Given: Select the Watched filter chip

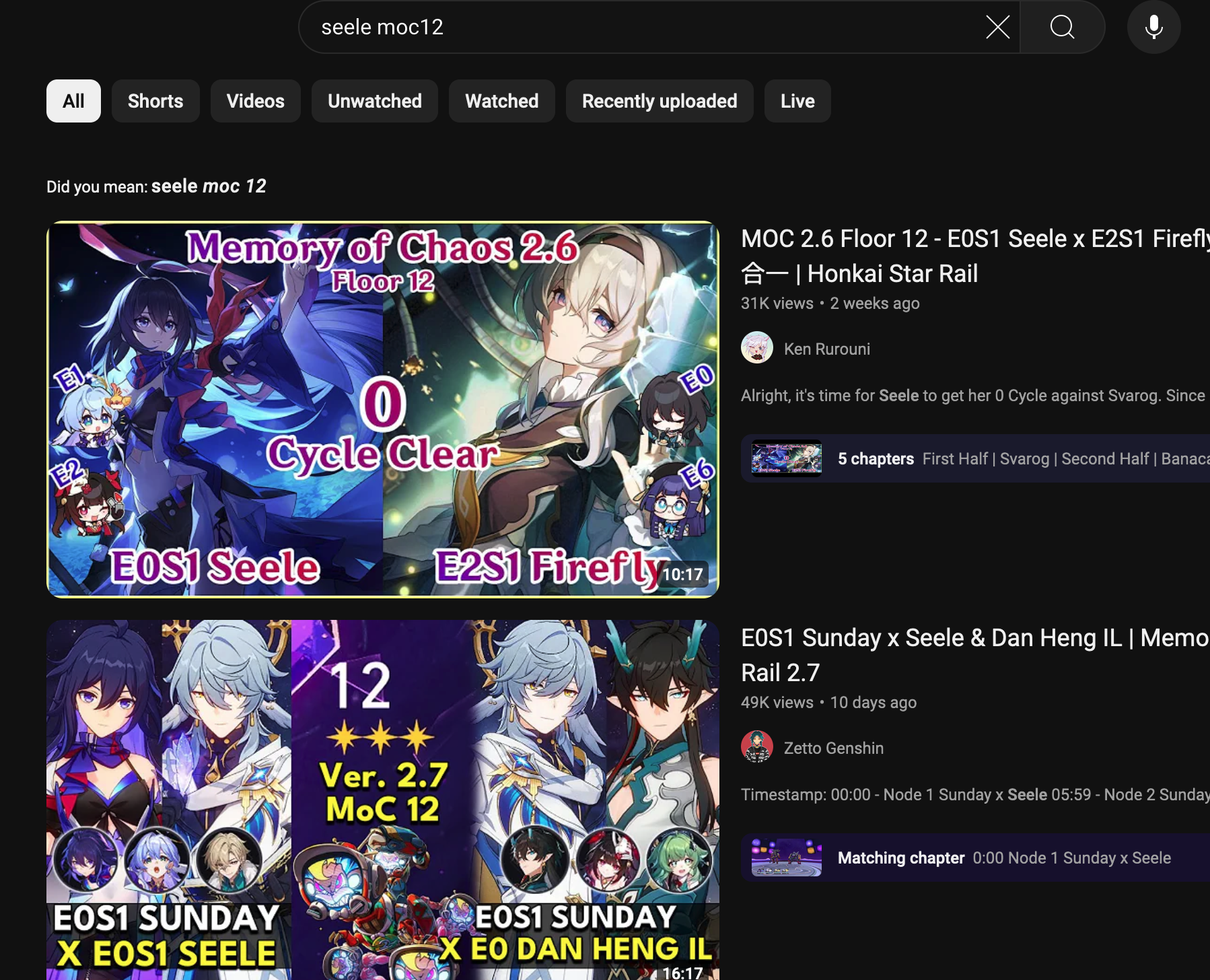Looking at the screenshot, I should 502,101.
